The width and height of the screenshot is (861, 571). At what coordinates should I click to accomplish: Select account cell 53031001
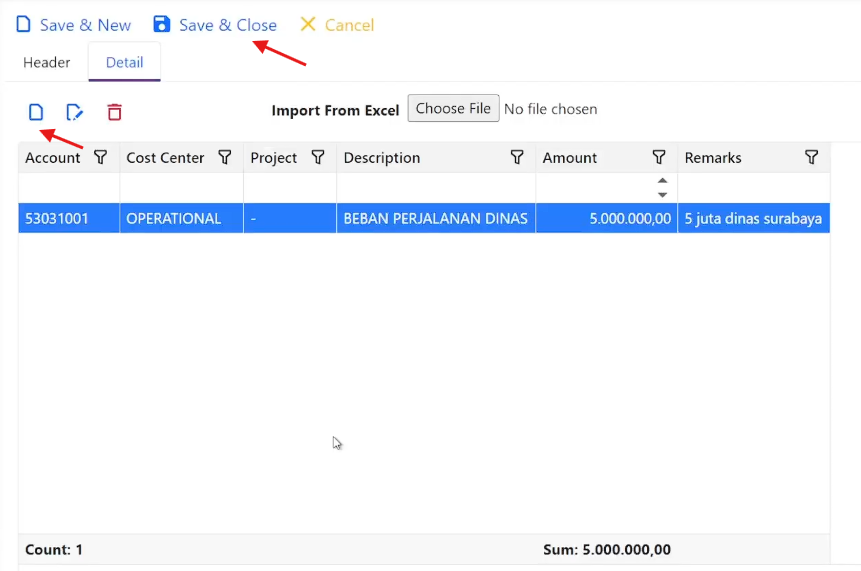[x=69, y=218]
